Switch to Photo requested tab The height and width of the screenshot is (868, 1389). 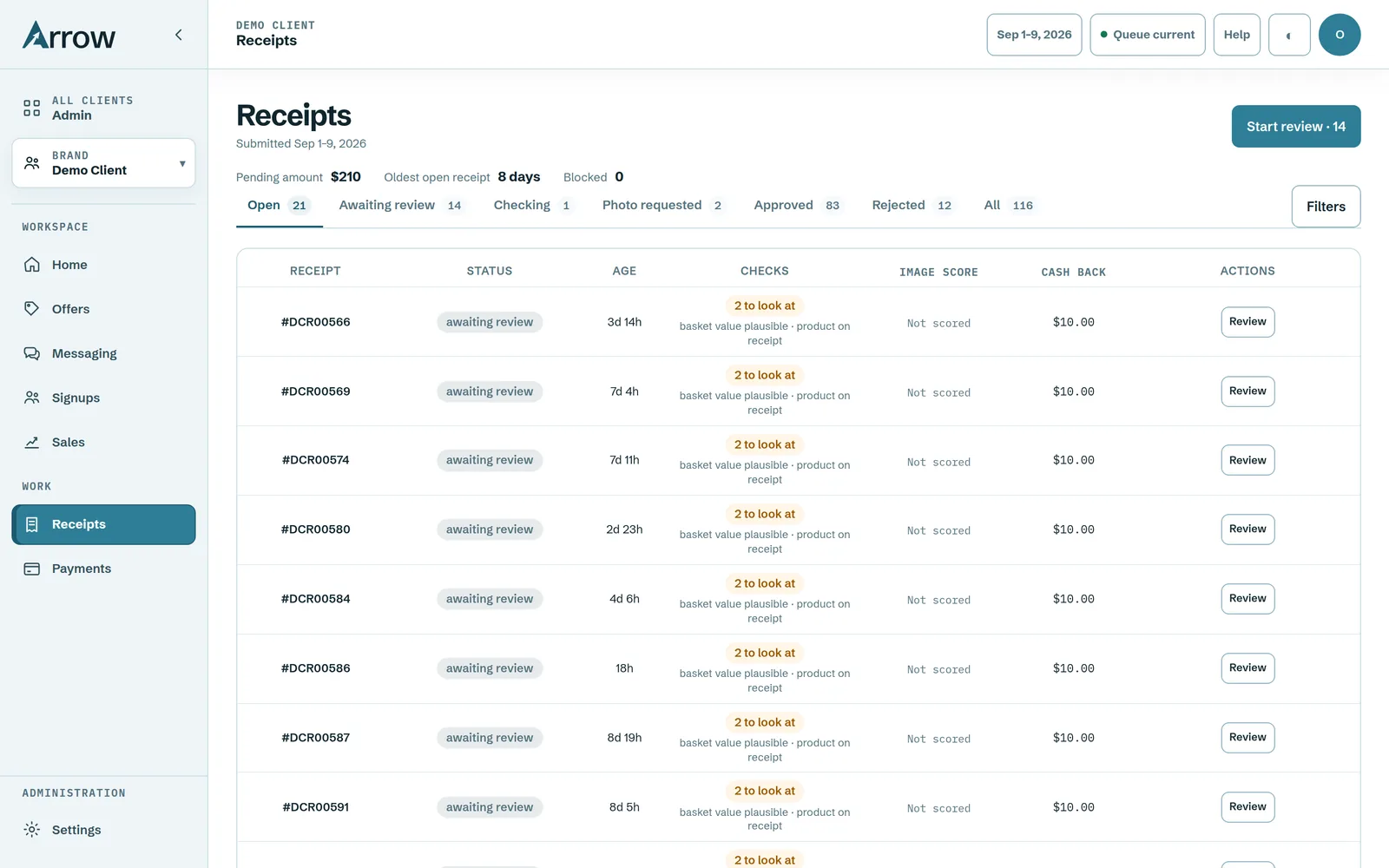click(663, 206)
